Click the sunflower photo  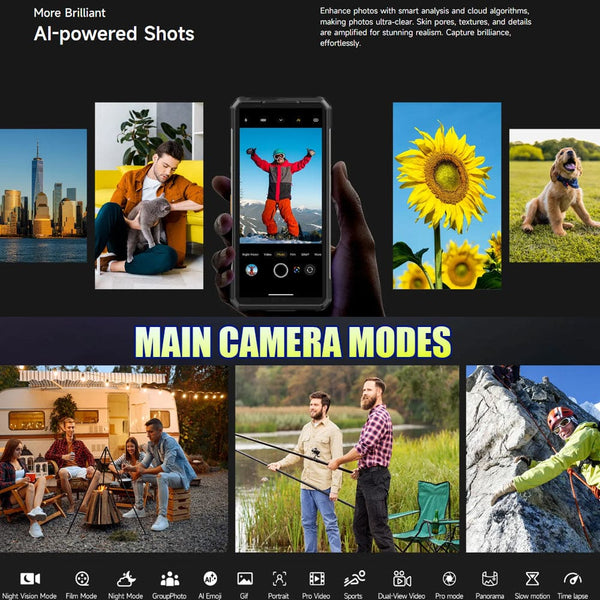click(446, 195)
